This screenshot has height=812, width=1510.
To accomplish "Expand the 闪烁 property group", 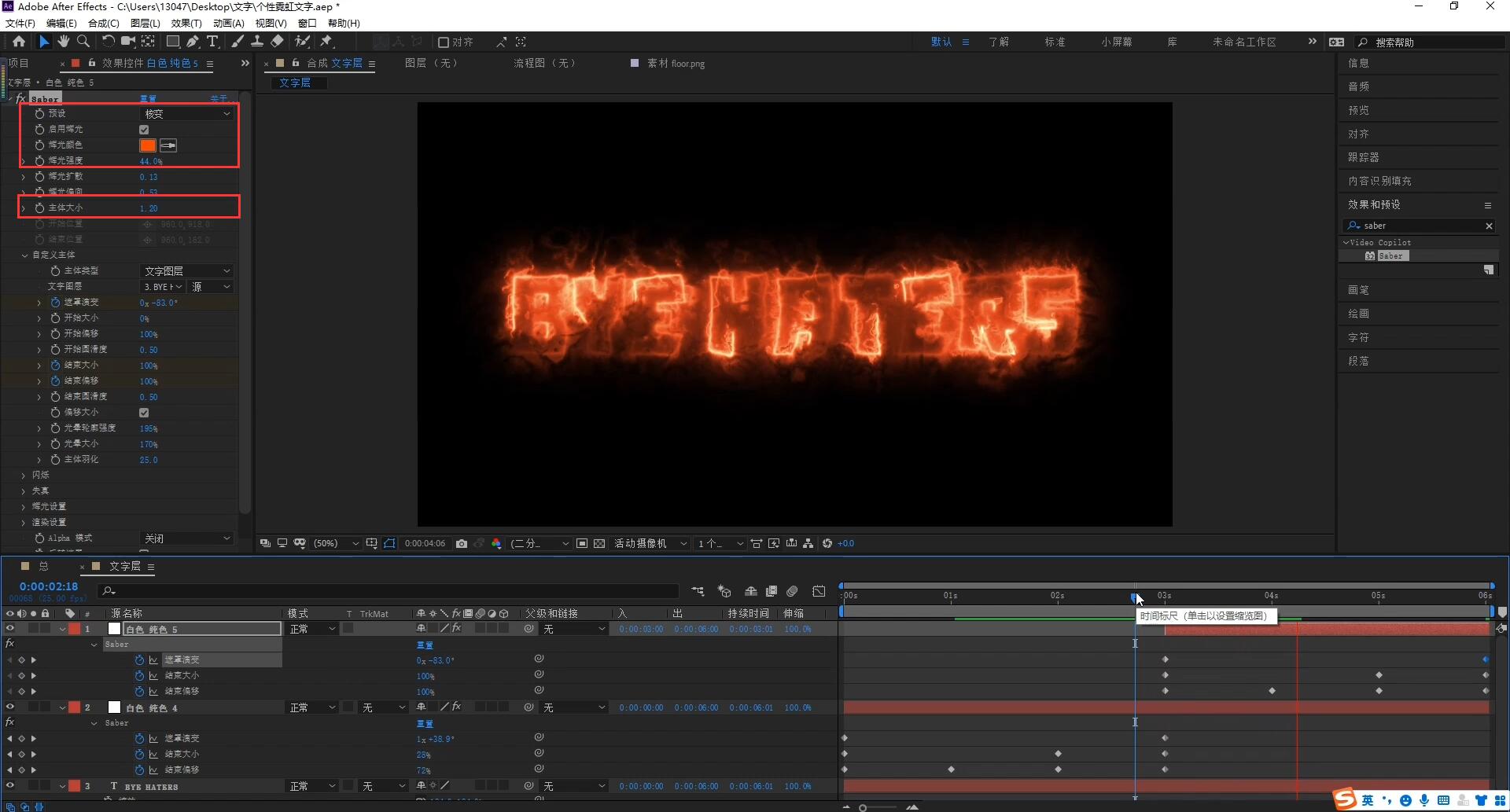I will coord(24,476).
